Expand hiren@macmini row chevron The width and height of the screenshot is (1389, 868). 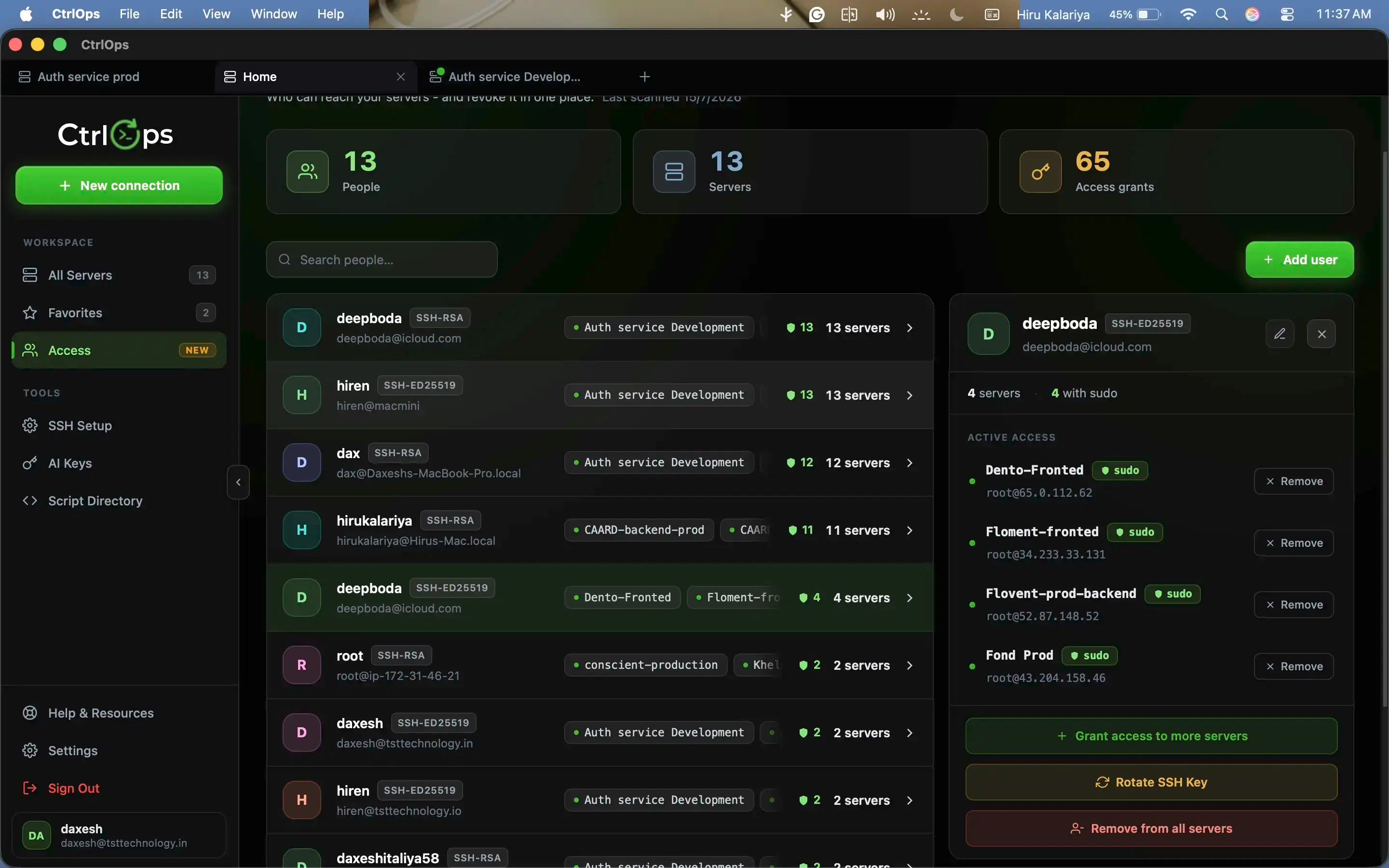click(x=910, y=395)
